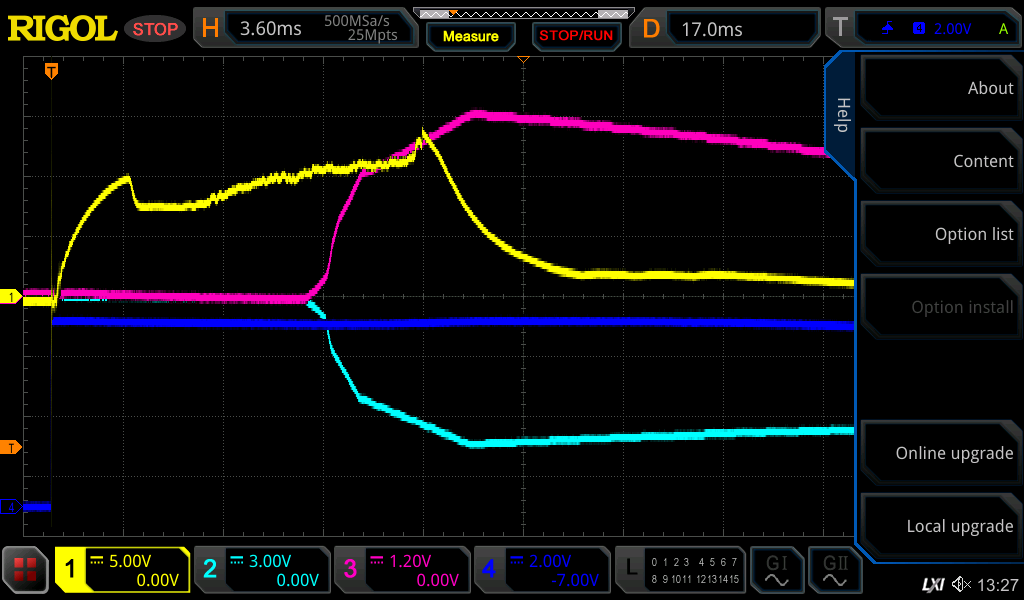Collapse the Help side panel tab
Viewport: 1024px width, 600px height.
pyautogui.click(x=842, y=115)
